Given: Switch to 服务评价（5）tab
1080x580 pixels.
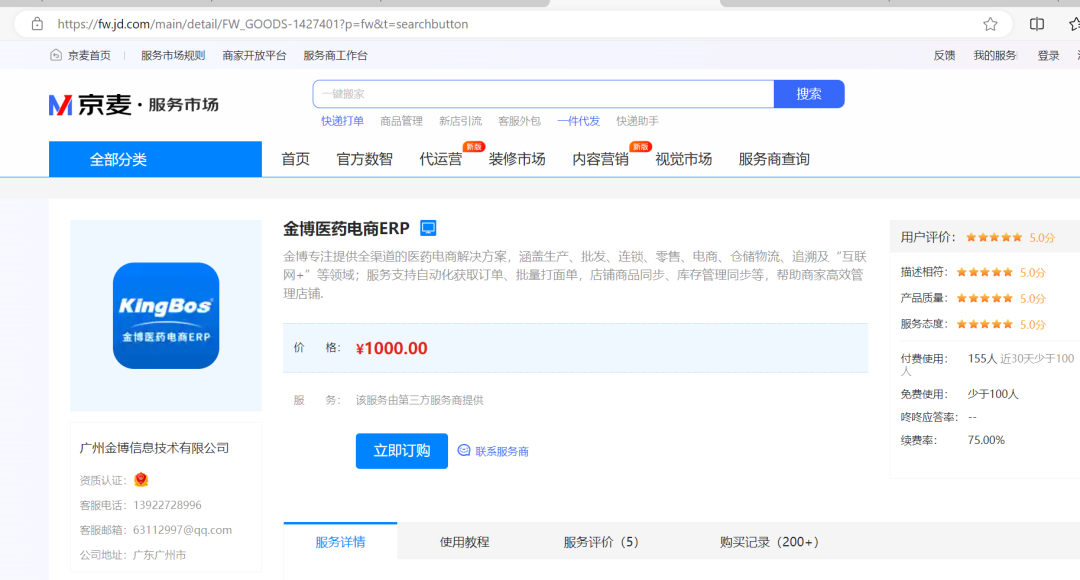Looking at the screenshot, I should pos(601,541).
